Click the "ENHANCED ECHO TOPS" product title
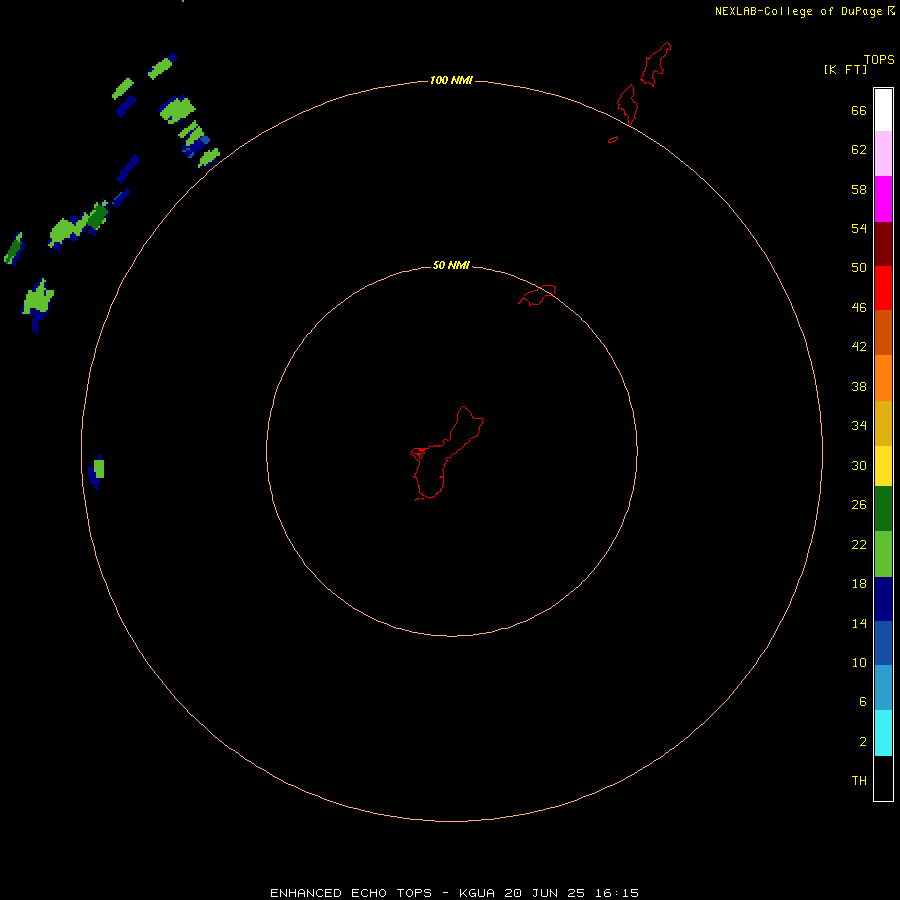The height and width of the screenshot is (900, 900). coord(351,893)
